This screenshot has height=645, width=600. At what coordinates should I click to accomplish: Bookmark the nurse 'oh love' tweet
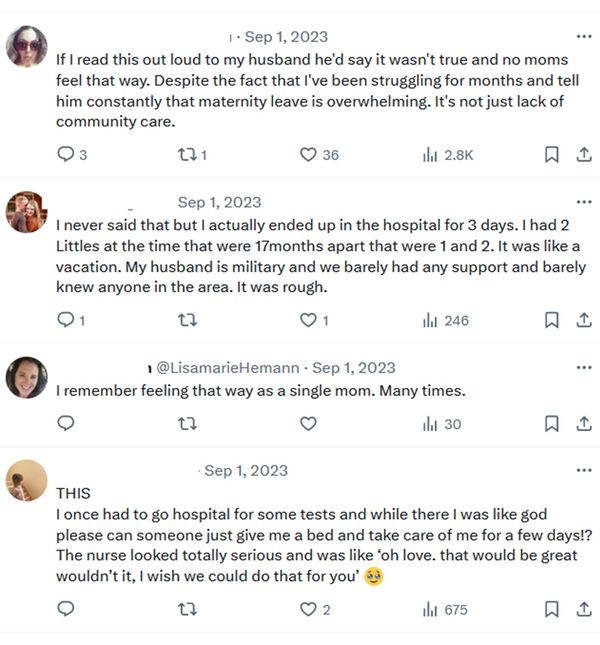tap(551, 609)
